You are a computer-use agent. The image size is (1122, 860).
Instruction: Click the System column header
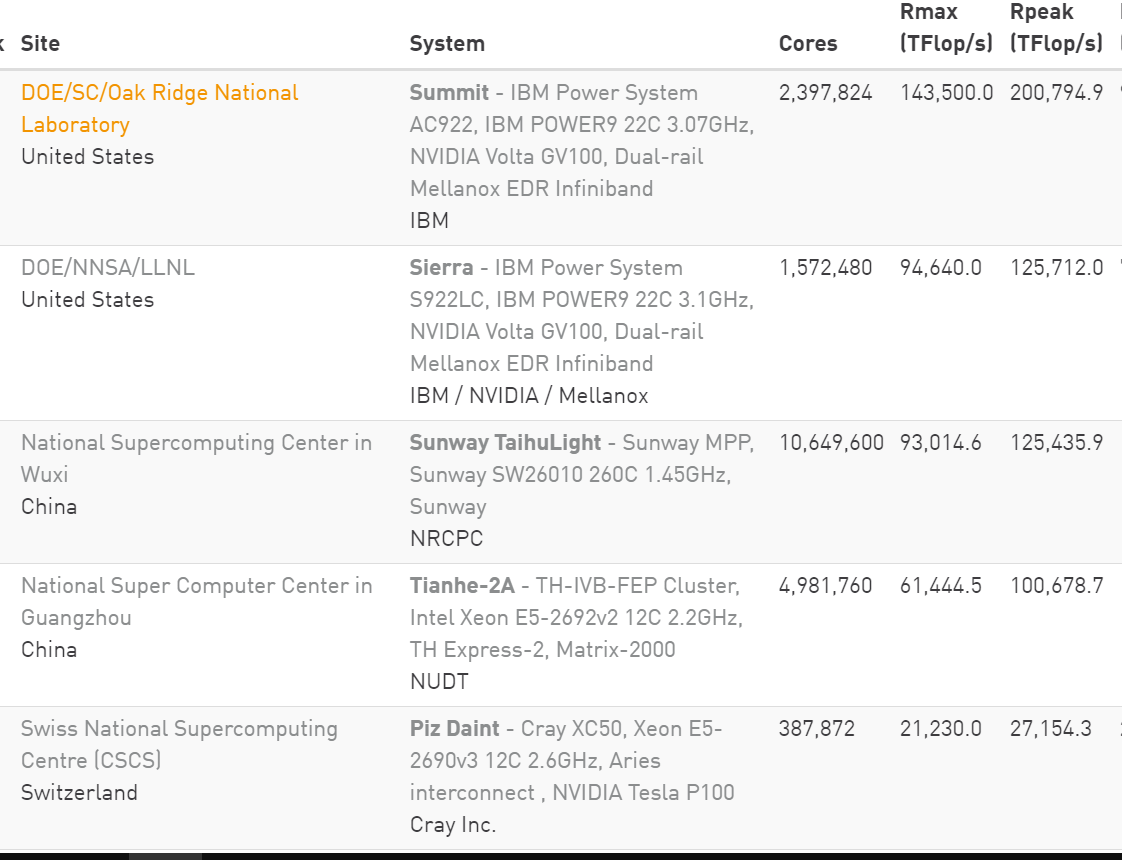447,44
